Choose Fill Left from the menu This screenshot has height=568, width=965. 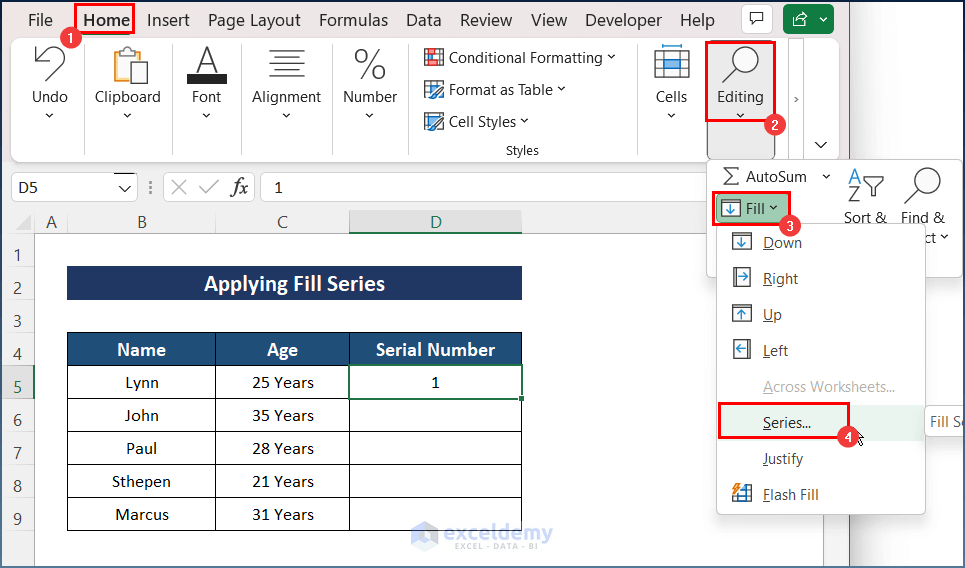[821, 350]
